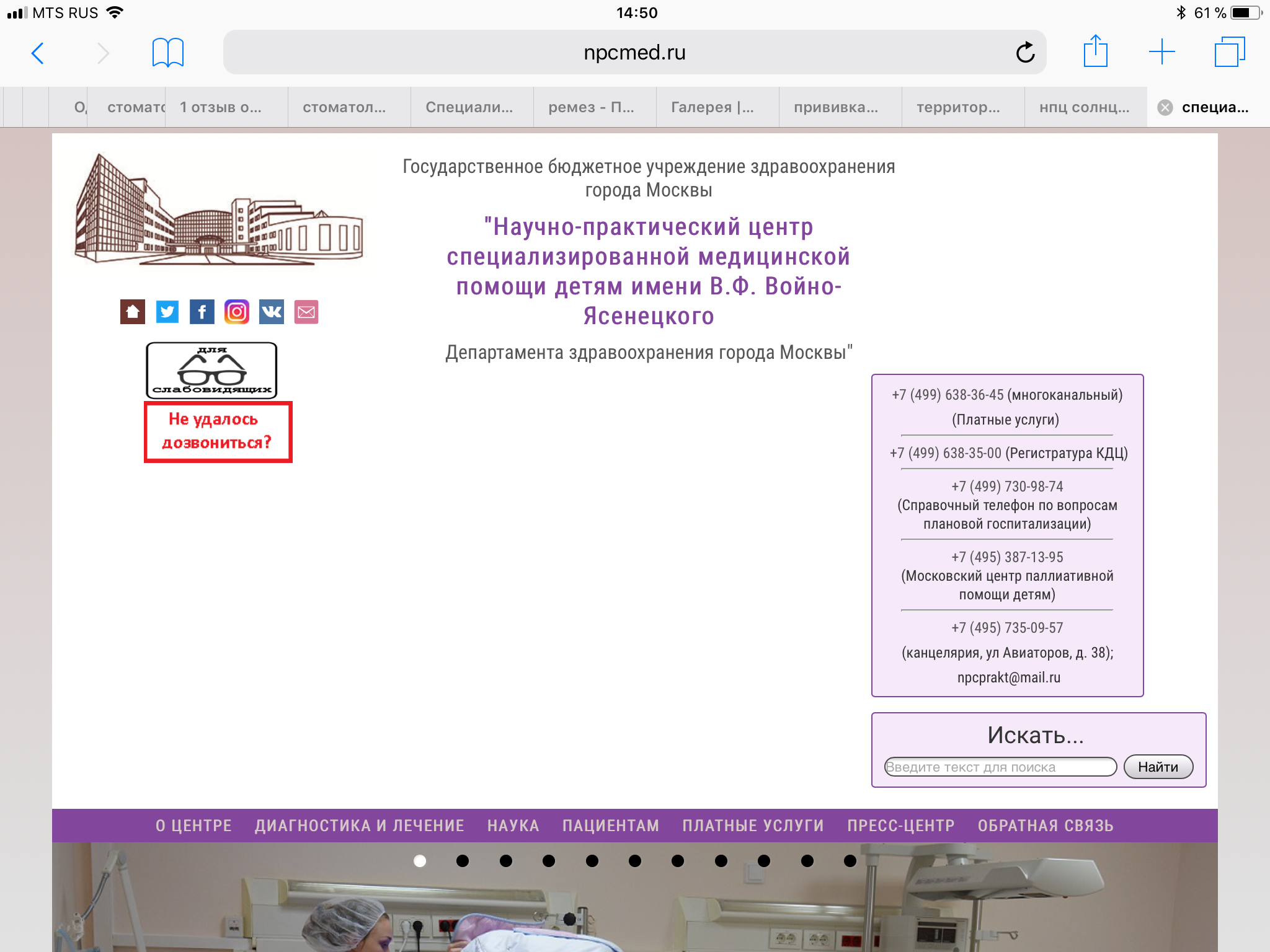Click the Facebook icon

click(x=202, y=312)
